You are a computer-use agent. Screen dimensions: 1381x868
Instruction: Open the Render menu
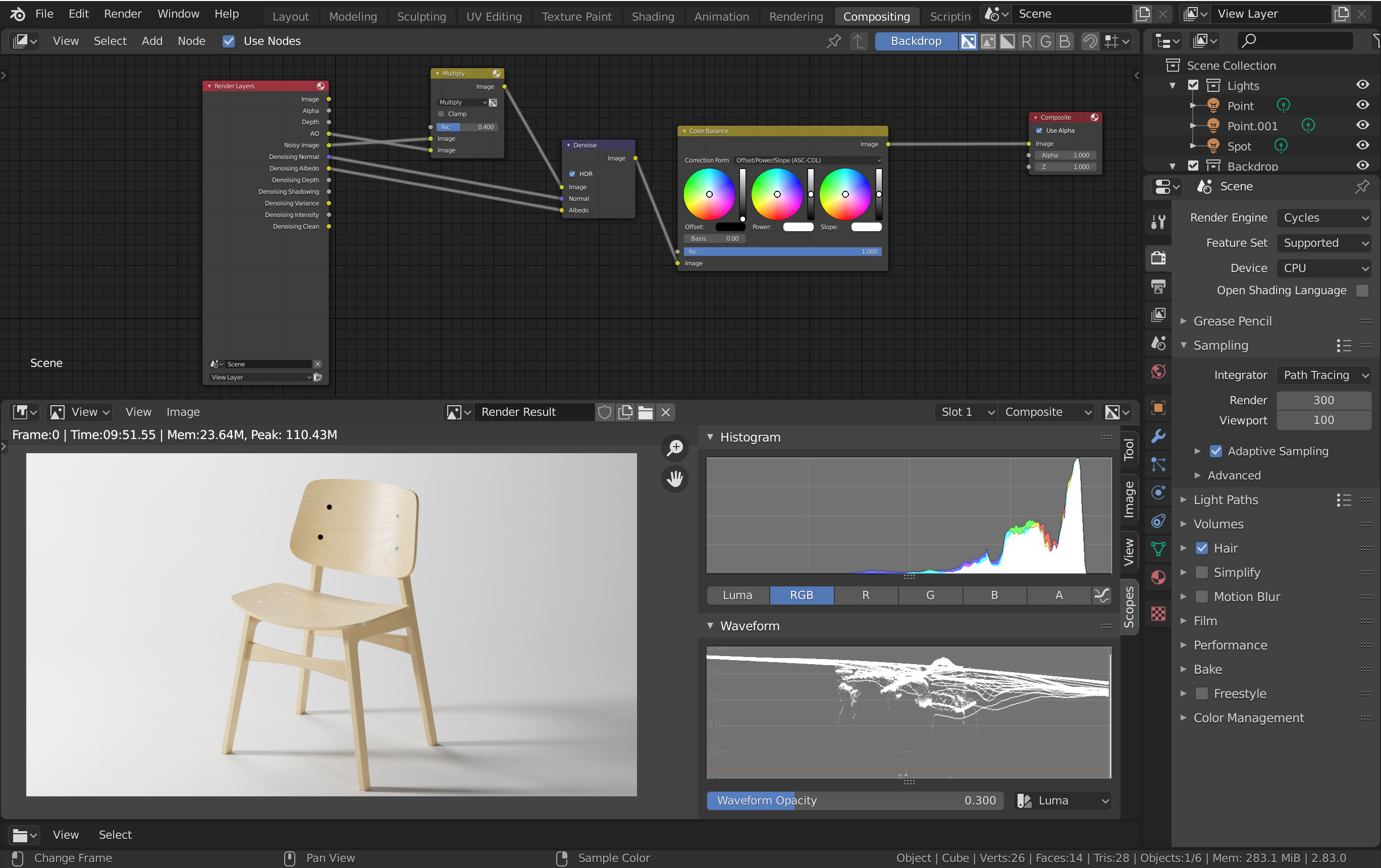[122, 14]
